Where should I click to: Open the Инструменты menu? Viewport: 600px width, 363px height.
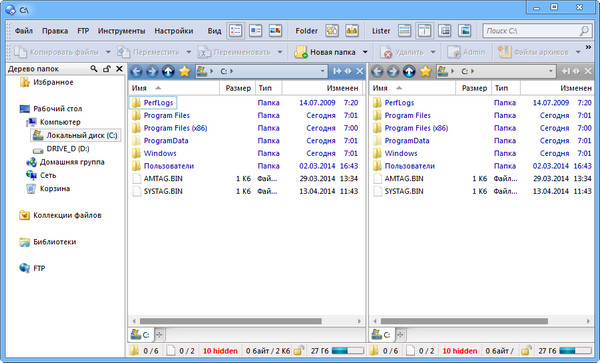tap(121, 31)
